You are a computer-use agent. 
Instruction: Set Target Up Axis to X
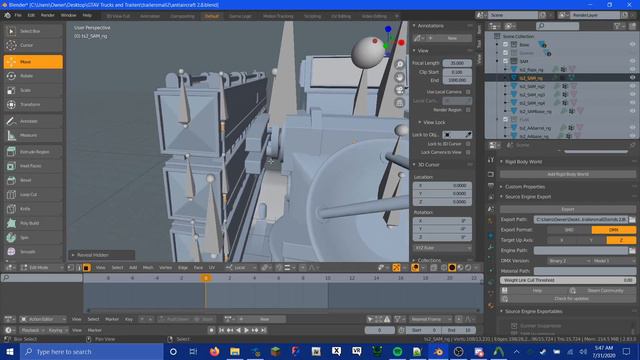click(562, 240)
